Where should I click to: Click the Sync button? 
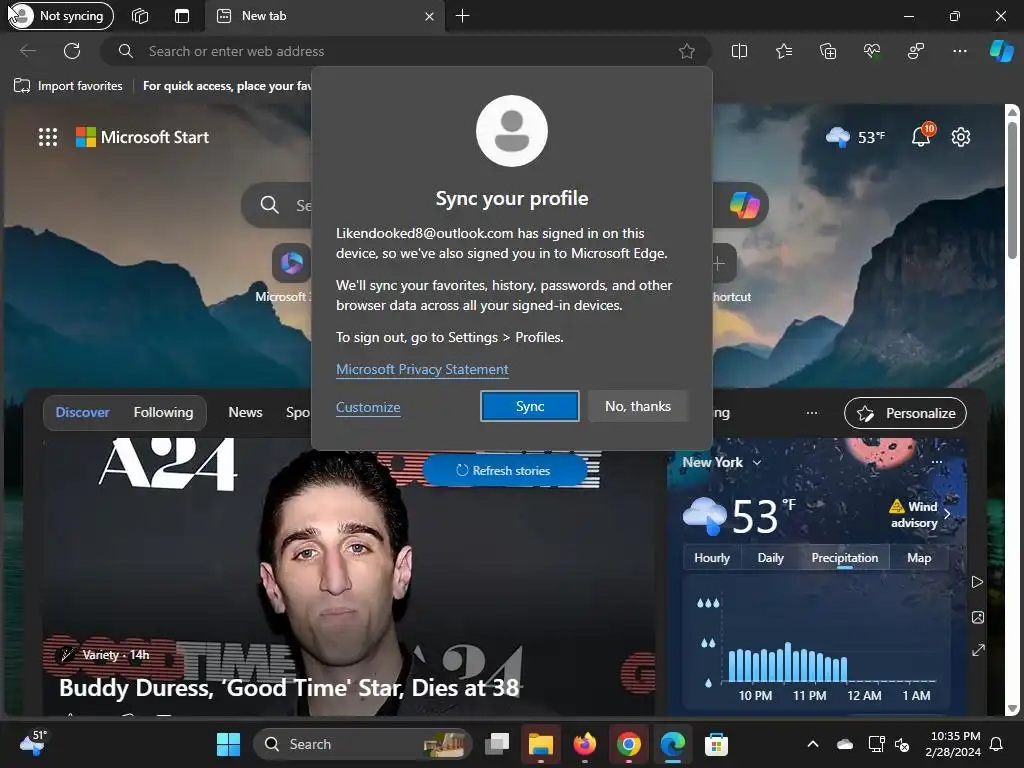530,406
